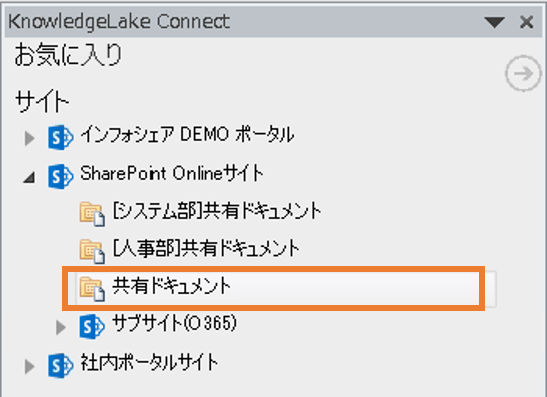
Task: Select the サイト heading
Action: pyautogui.click(x=42, y=101)
